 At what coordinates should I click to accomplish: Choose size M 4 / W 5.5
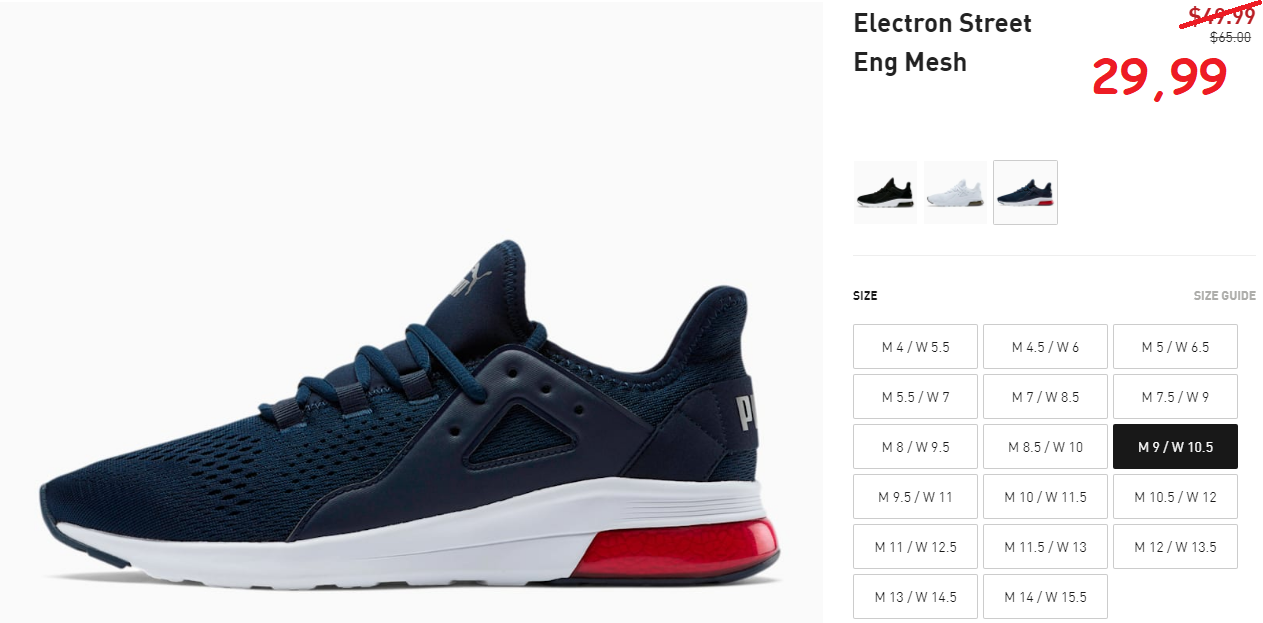coord(916,347)
